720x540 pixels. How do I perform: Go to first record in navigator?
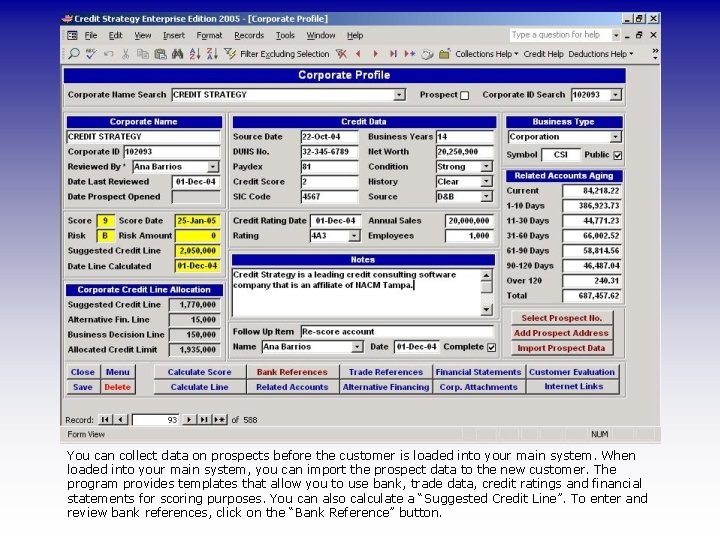click(105, 419)
